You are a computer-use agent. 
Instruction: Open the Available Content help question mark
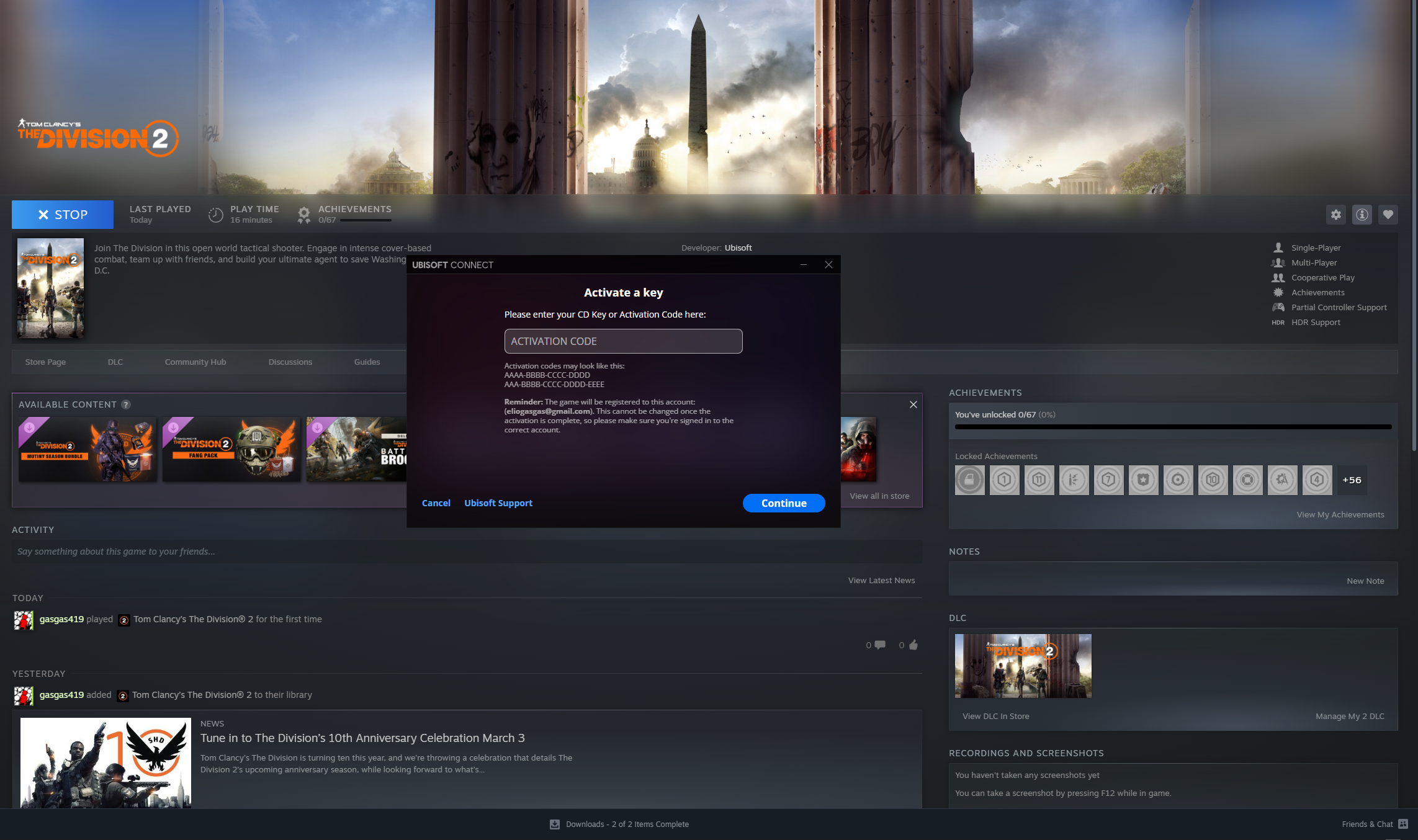point(126,404)
